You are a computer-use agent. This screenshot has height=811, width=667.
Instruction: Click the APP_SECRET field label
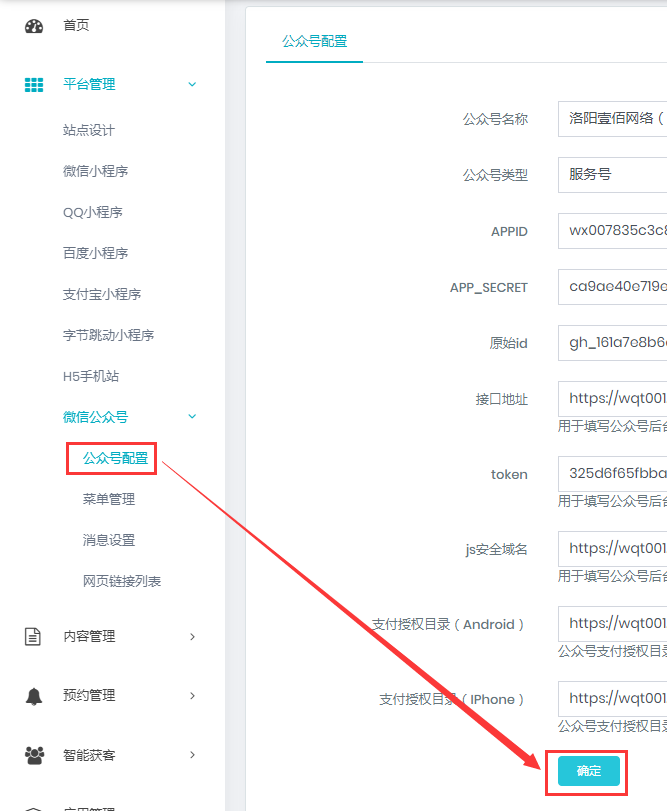(489, 288)
